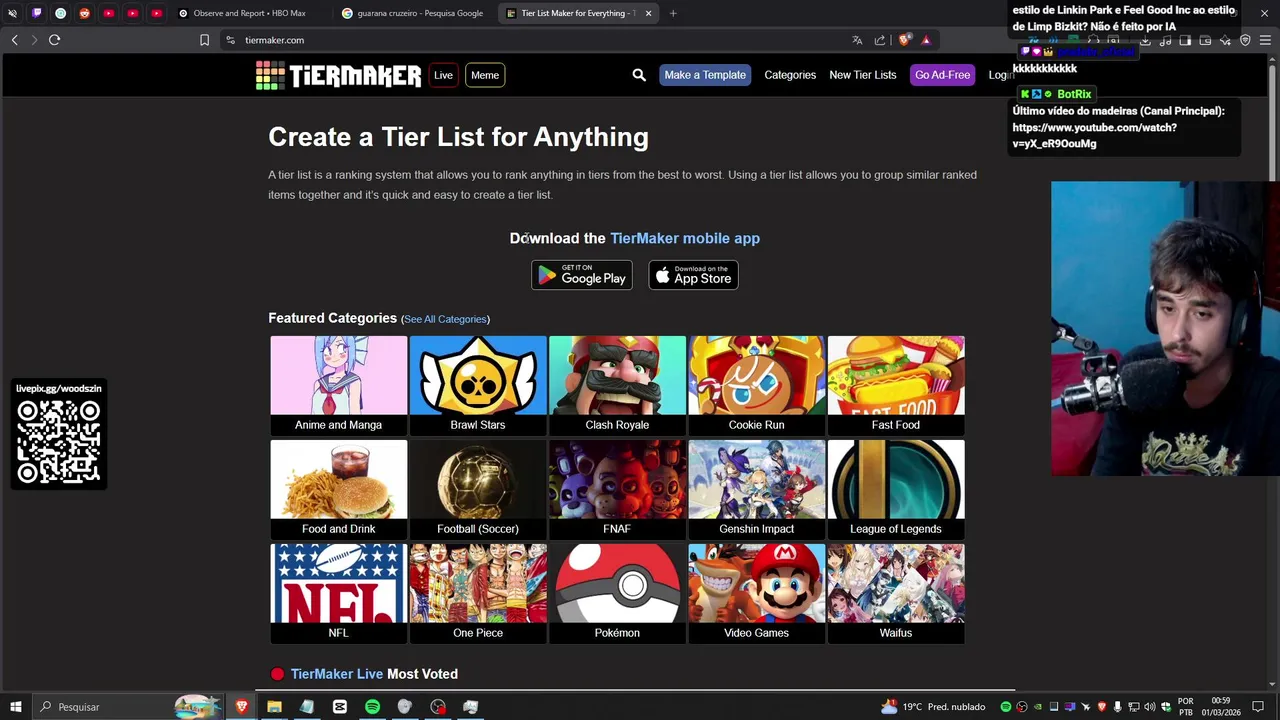Image resolution: width=1280 pixels, height=720 pixels.
Task: Click the taskbar clock showing 00:59
Action: 1220,707
